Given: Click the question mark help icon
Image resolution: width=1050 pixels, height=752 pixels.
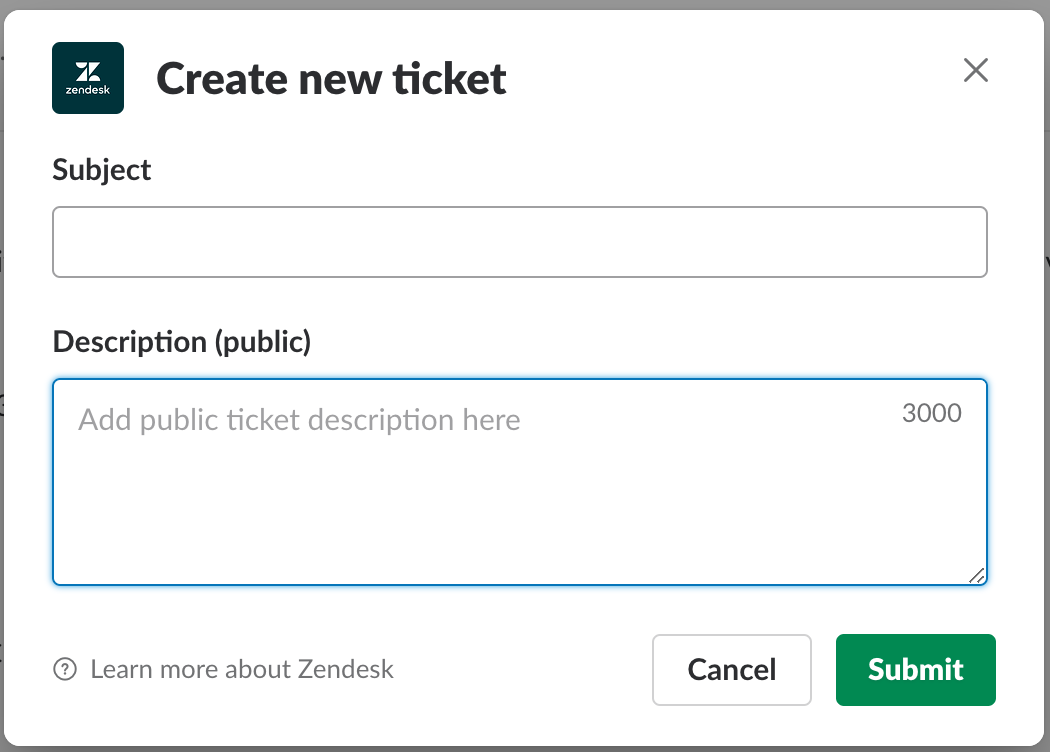Looking at the screenshot, I should click(65, 669).
